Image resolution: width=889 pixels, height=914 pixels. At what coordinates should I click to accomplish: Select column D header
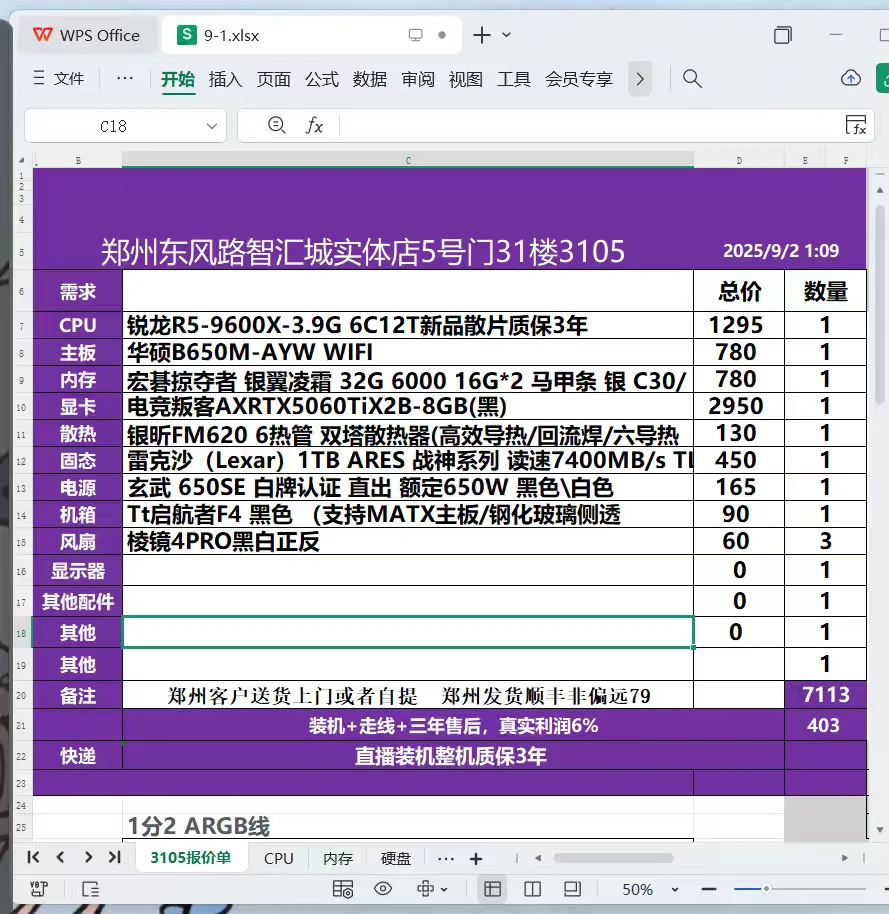tap(739, 160)
